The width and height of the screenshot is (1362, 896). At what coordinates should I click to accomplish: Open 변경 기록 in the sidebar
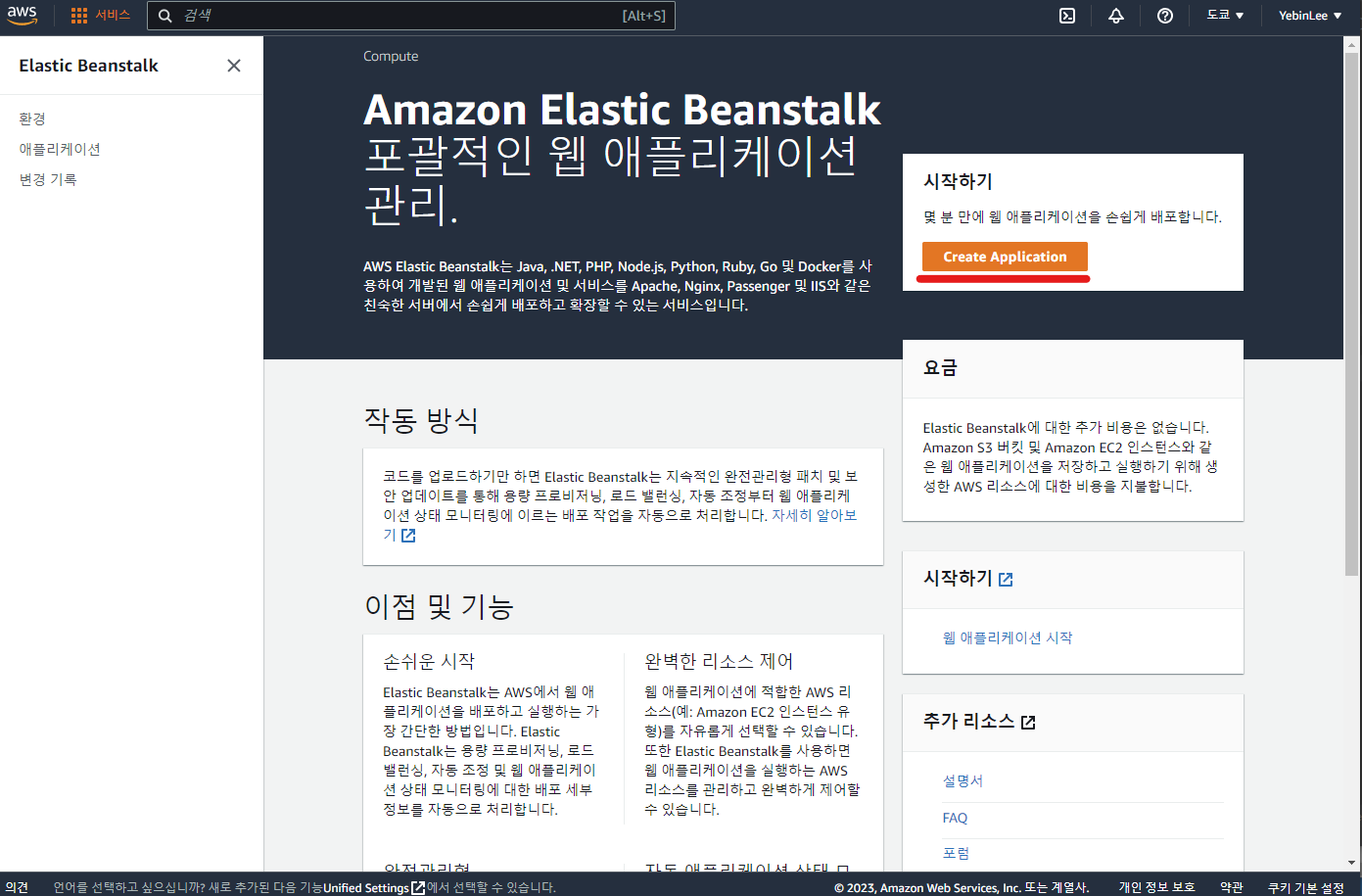(x=48, y=179)
